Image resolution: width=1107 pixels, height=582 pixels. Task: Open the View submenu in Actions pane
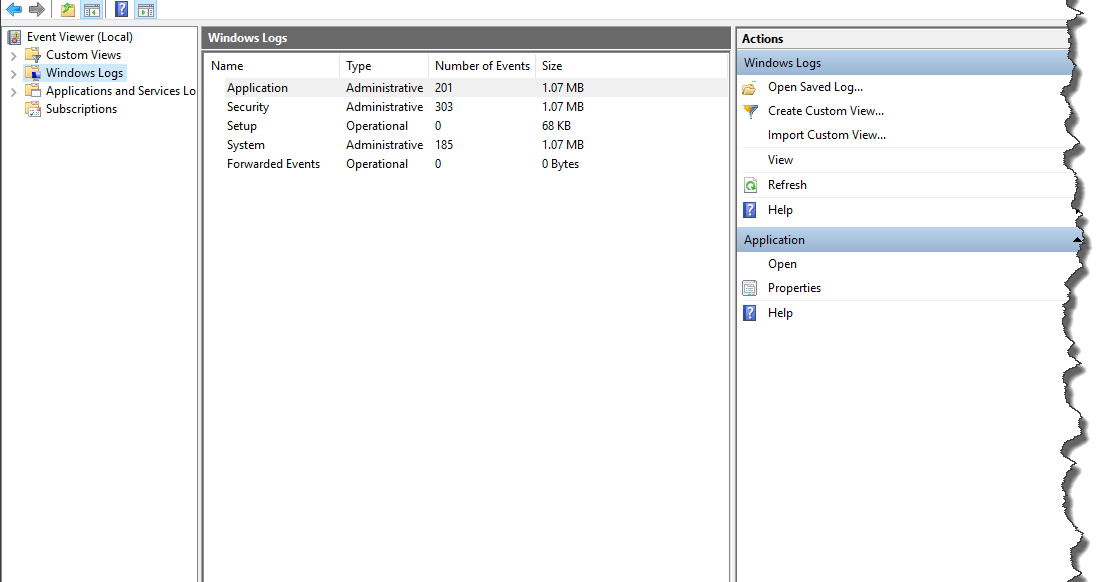coord(780,159)
